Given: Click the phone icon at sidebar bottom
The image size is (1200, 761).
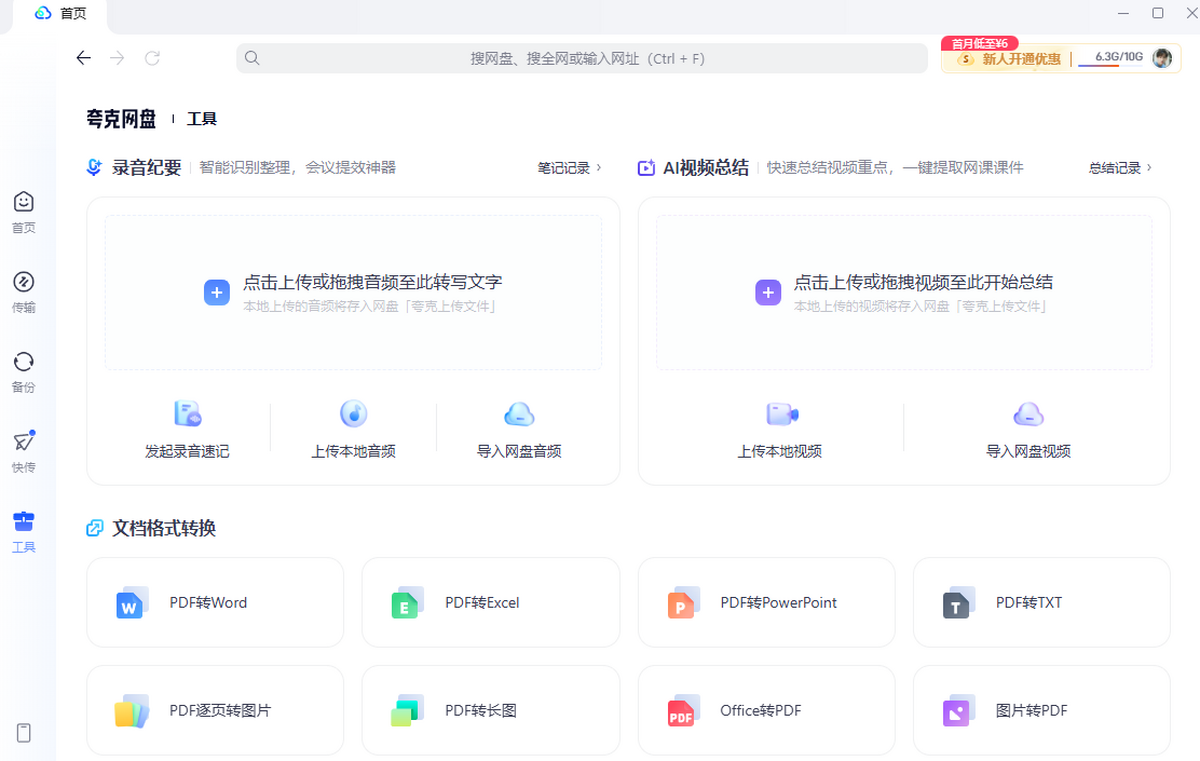Looking at the screenshot, I should (24, 733).
